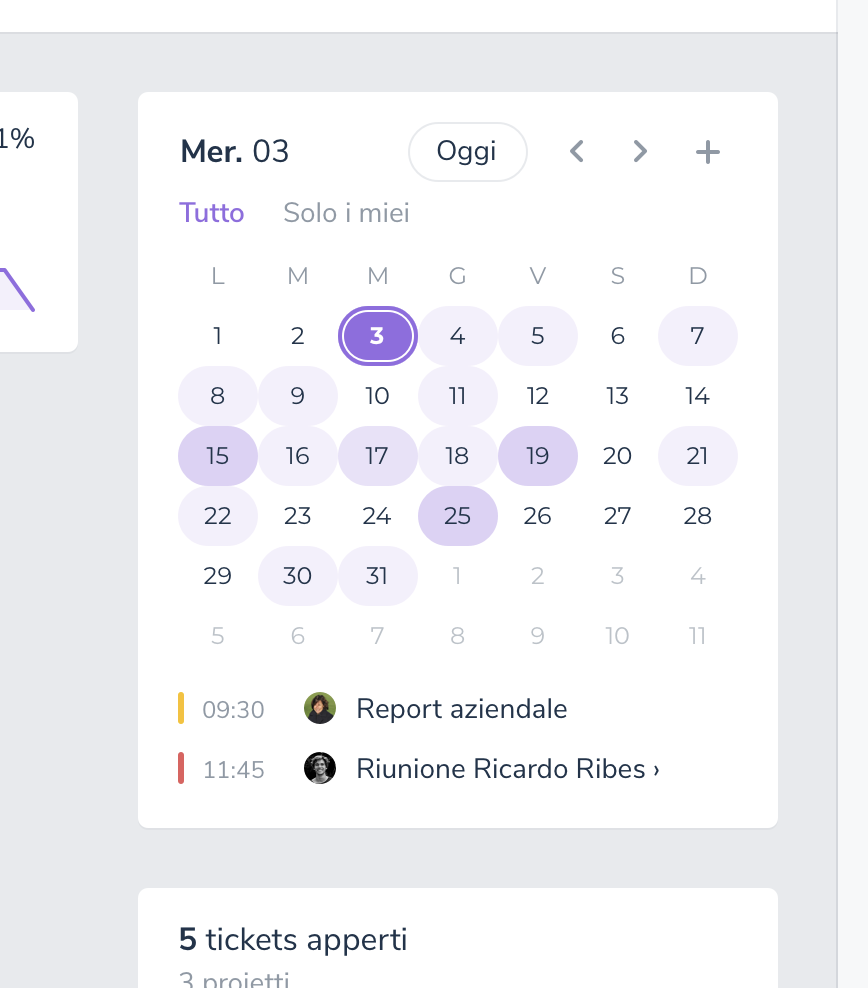
Task: Click the yellow marker beside 09:30
Action: point(181,708)
